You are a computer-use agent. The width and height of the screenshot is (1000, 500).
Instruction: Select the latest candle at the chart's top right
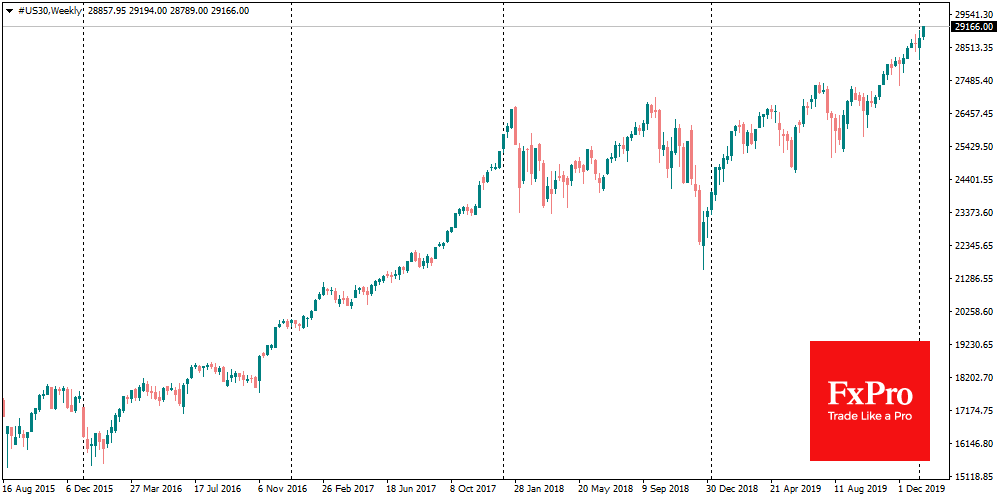tap(923, 33)
